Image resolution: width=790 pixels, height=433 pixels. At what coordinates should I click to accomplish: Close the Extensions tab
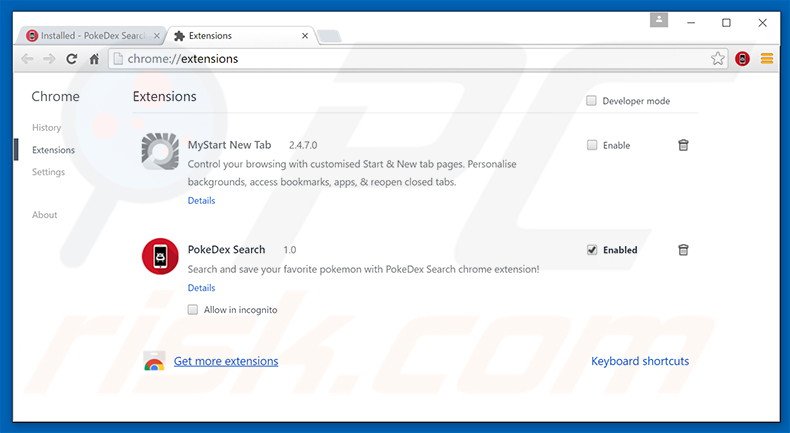(x=305, y=36)
